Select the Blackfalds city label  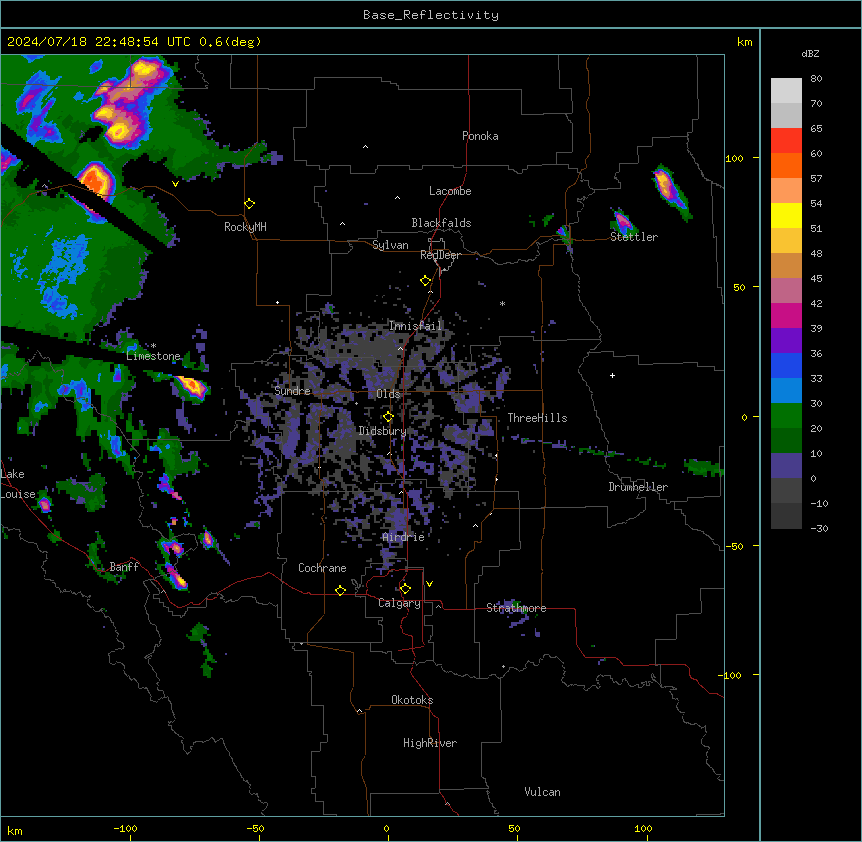pos(441,223)
